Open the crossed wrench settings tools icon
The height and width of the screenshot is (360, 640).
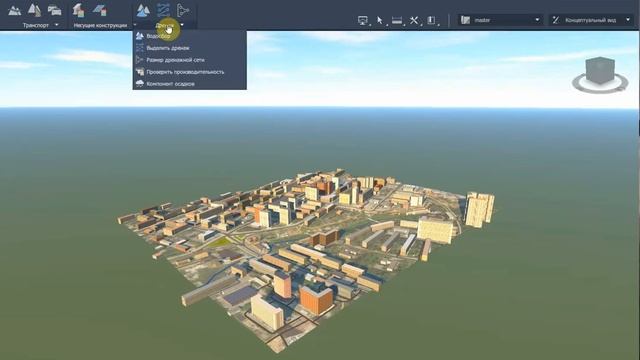tap(414, 20)
